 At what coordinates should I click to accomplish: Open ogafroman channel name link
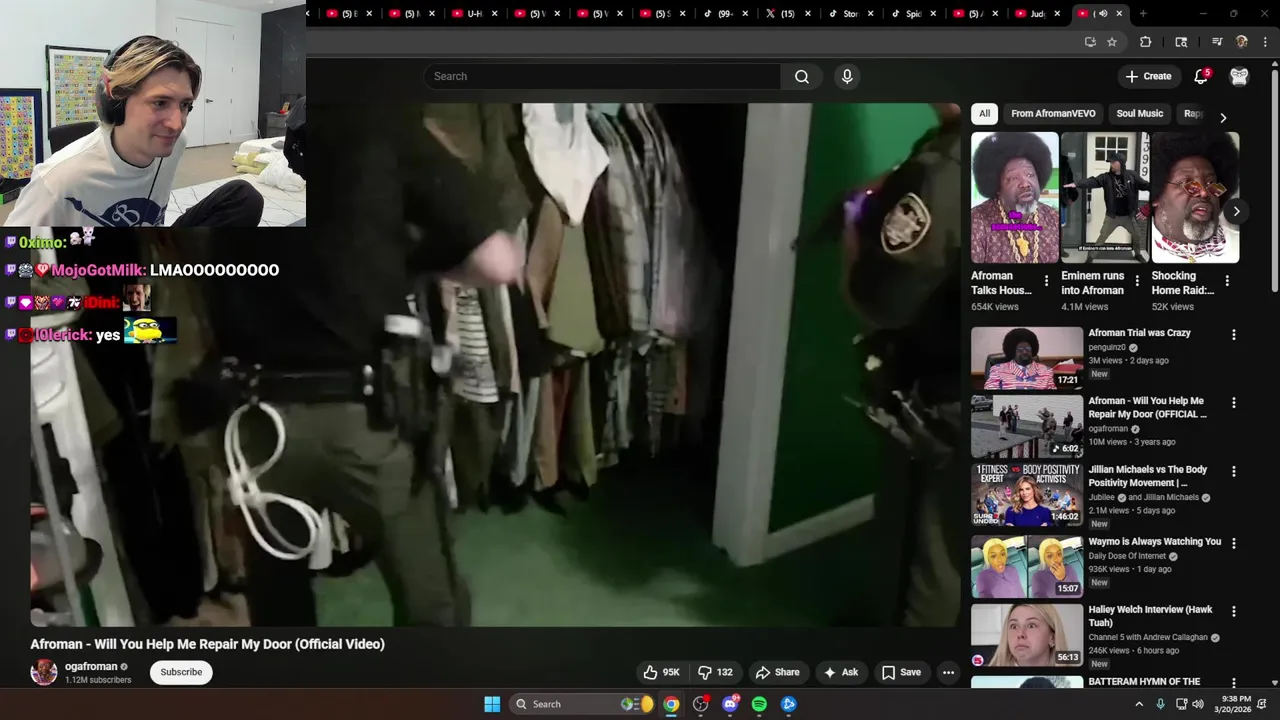pos(91,666)
